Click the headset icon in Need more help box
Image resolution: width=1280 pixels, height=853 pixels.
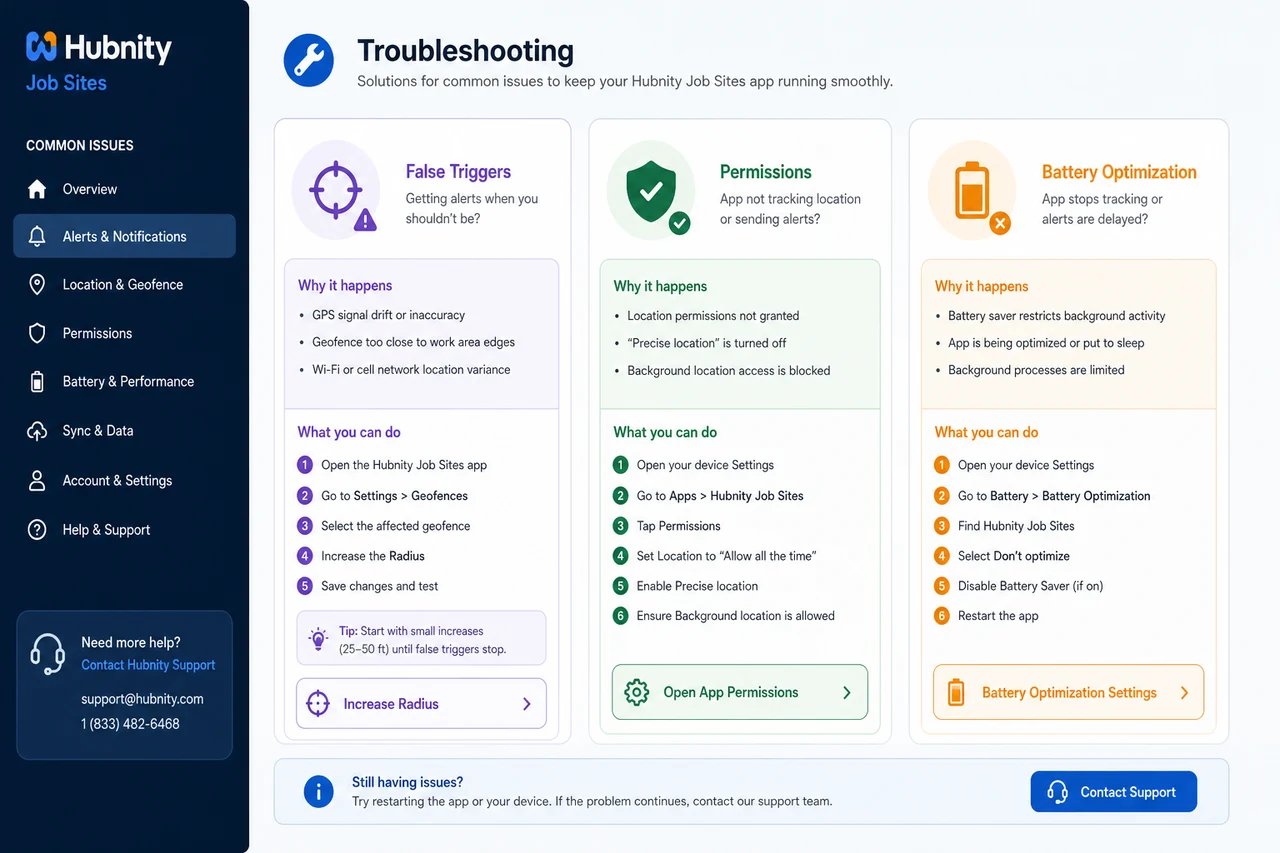point(48,654)
